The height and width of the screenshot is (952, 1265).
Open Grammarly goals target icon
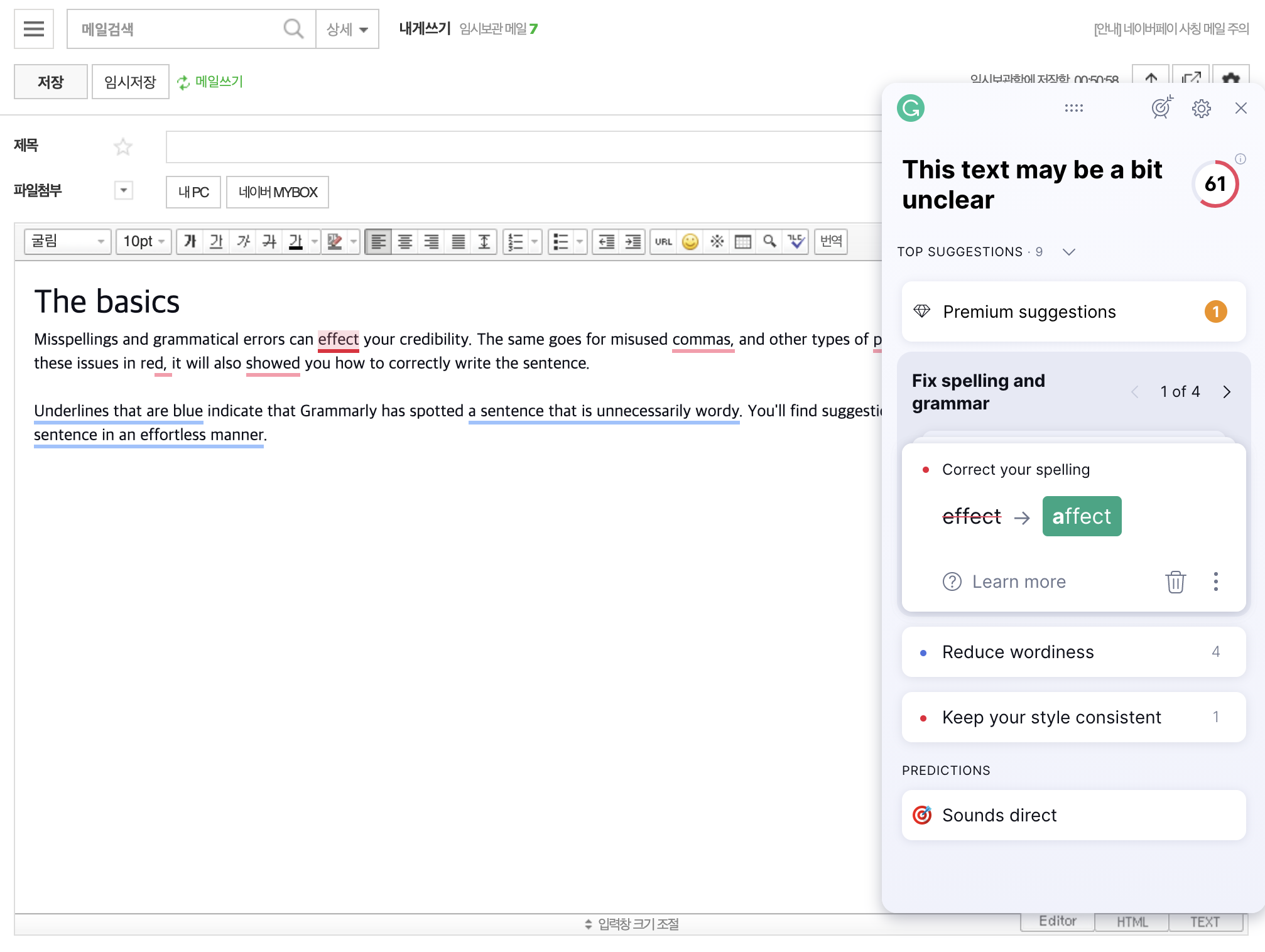tap(1161, 108)
